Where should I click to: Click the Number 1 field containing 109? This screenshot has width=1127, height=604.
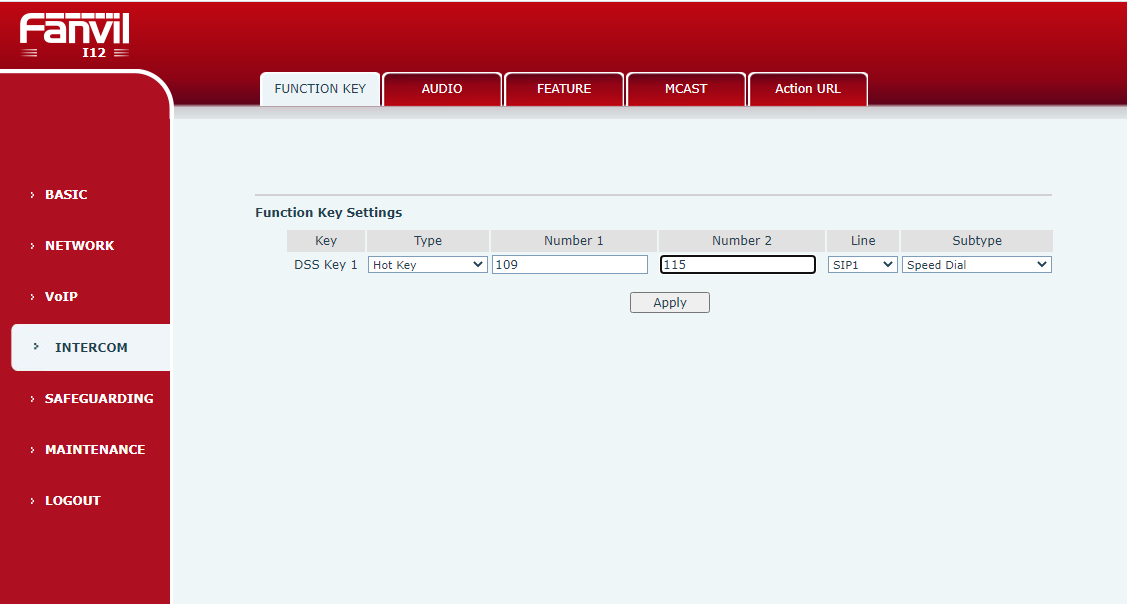tap(570, 265)
